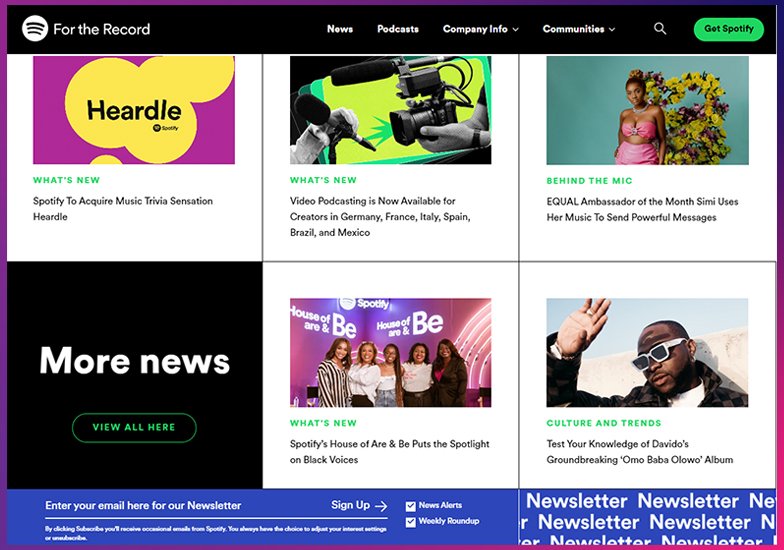Click the WHAT'S NEW label above House of Are & Be
This screenshot has height=550, width=784.
coord(324,423)
